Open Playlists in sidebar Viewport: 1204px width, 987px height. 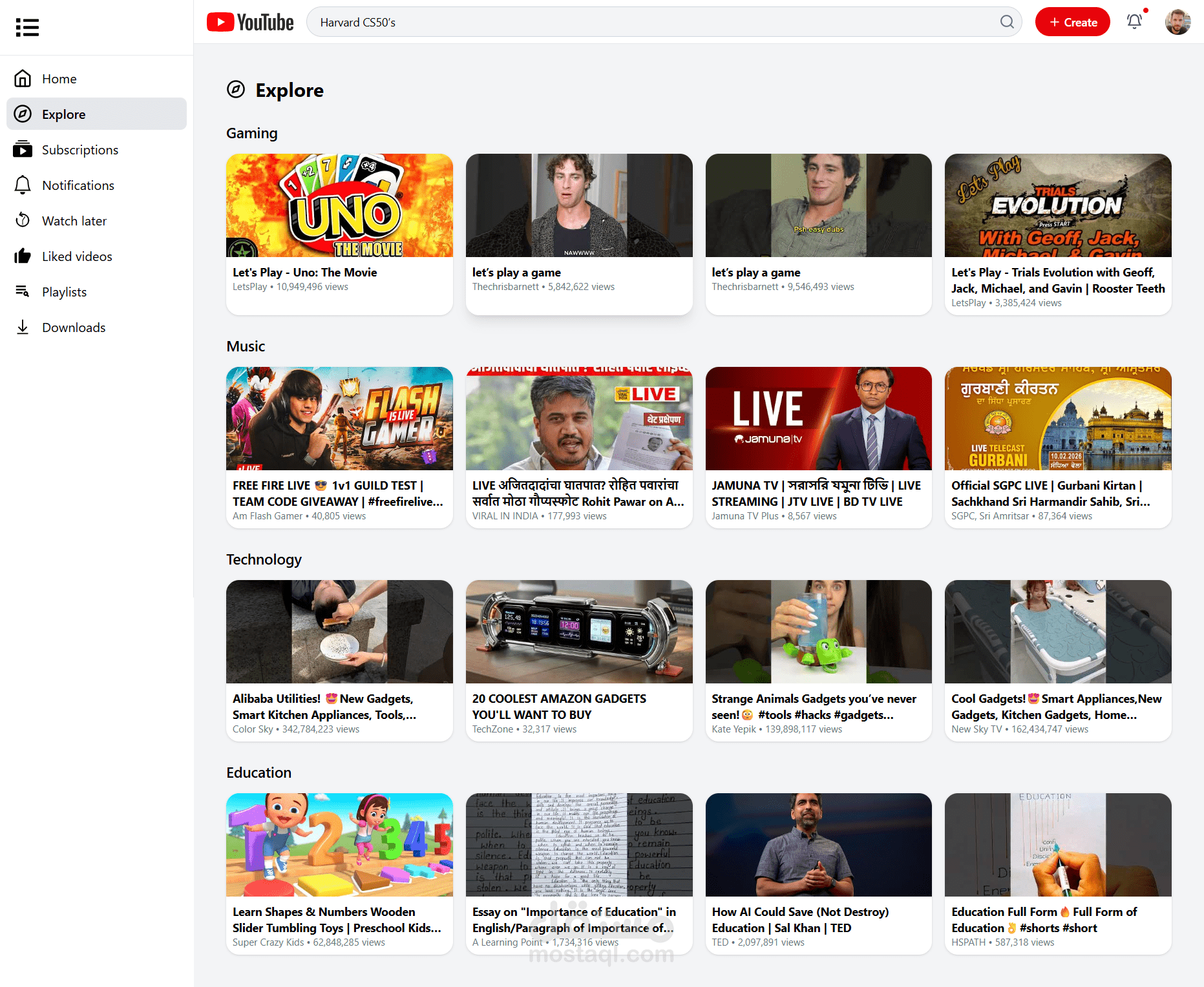[97, 292]
